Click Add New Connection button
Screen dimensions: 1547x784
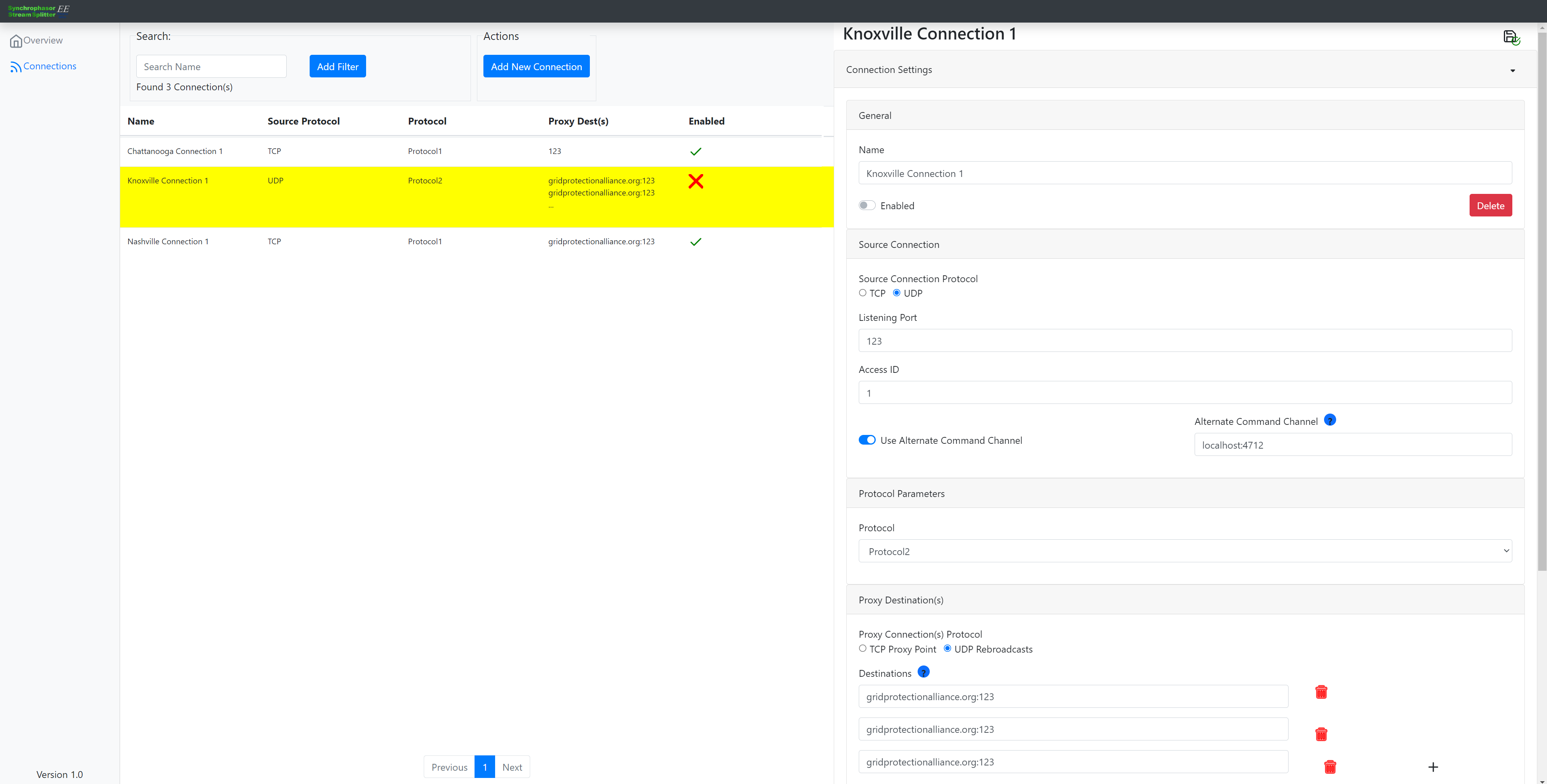click(536, 66)
